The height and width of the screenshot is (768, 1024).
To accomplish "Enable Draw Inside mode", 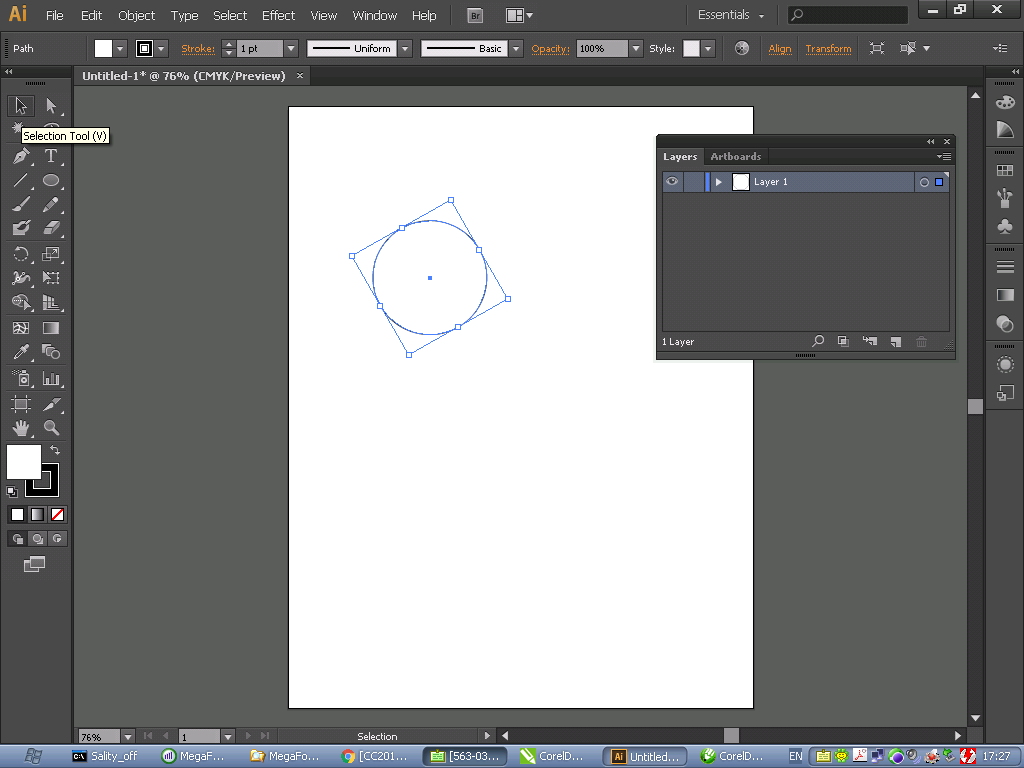I will [x=57, y=539].
